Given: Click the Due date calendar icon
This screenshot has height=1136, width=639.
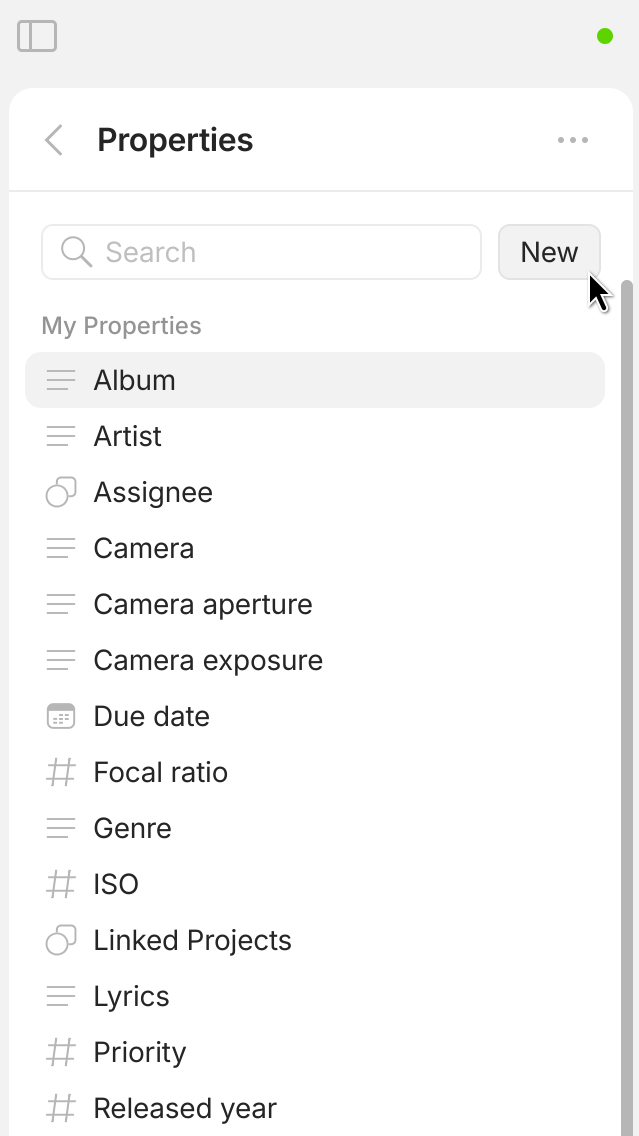Looking at the screenshot, I should point(61,717).
